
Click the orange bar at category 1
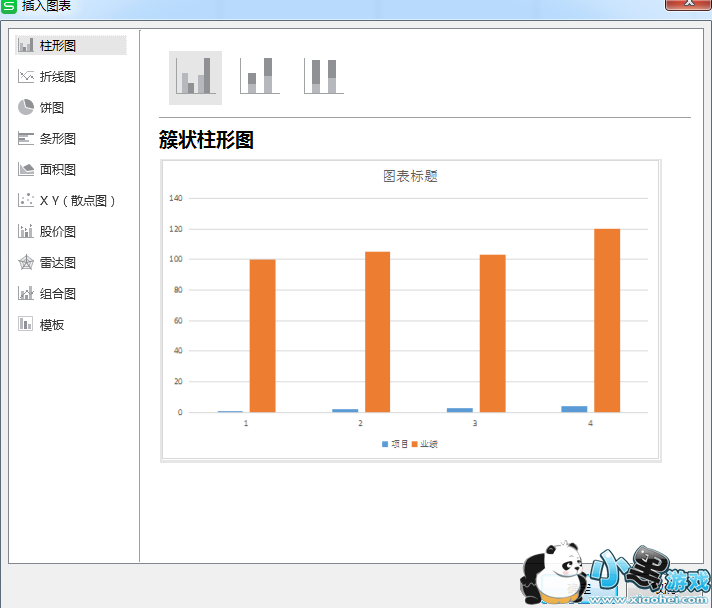[262, 335]
